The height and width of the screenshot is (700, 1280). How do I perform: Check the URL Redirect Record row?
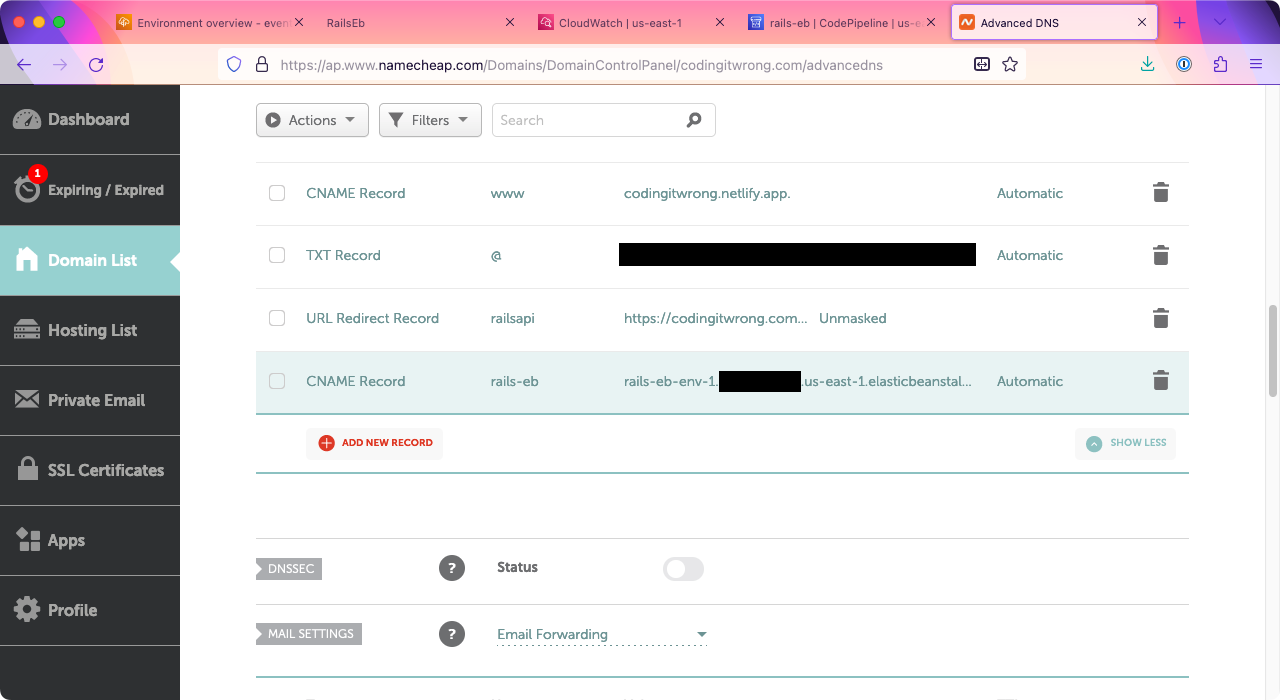(277, 318)
